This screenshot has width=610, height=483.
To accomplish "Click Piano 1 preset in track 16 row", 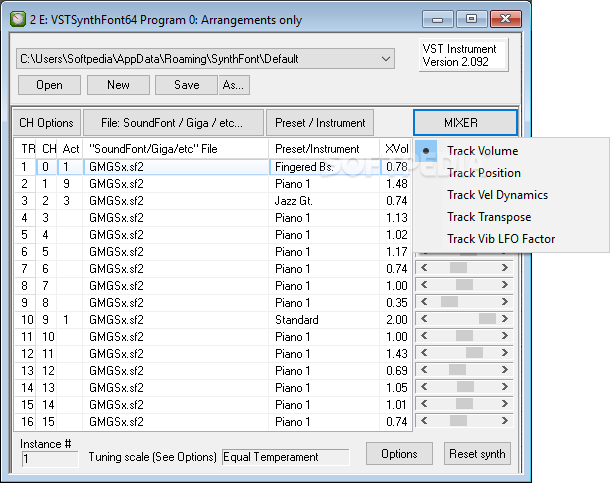I will (x=324, y=422).
